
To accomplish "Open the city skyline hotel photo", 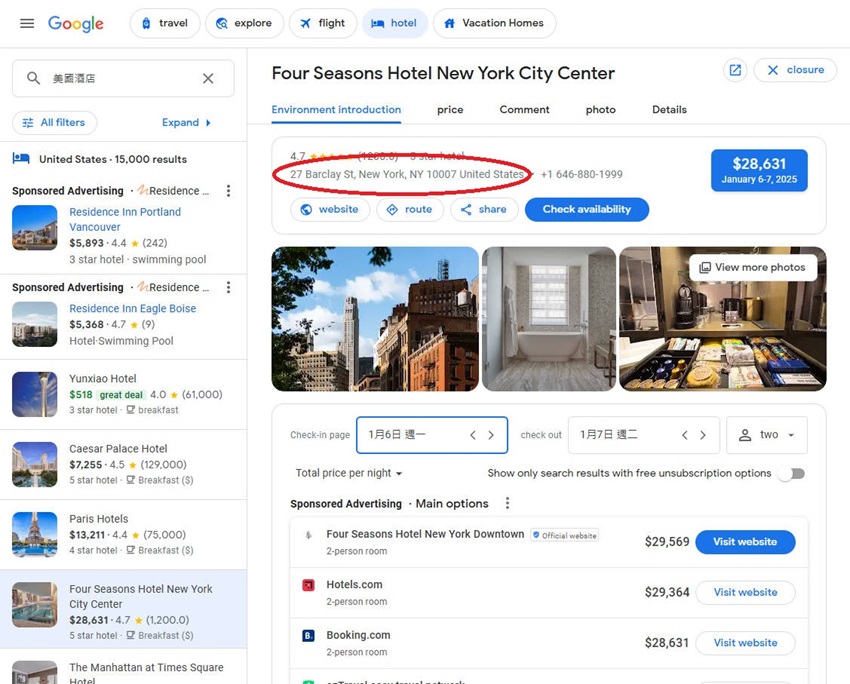I will 375,319.
